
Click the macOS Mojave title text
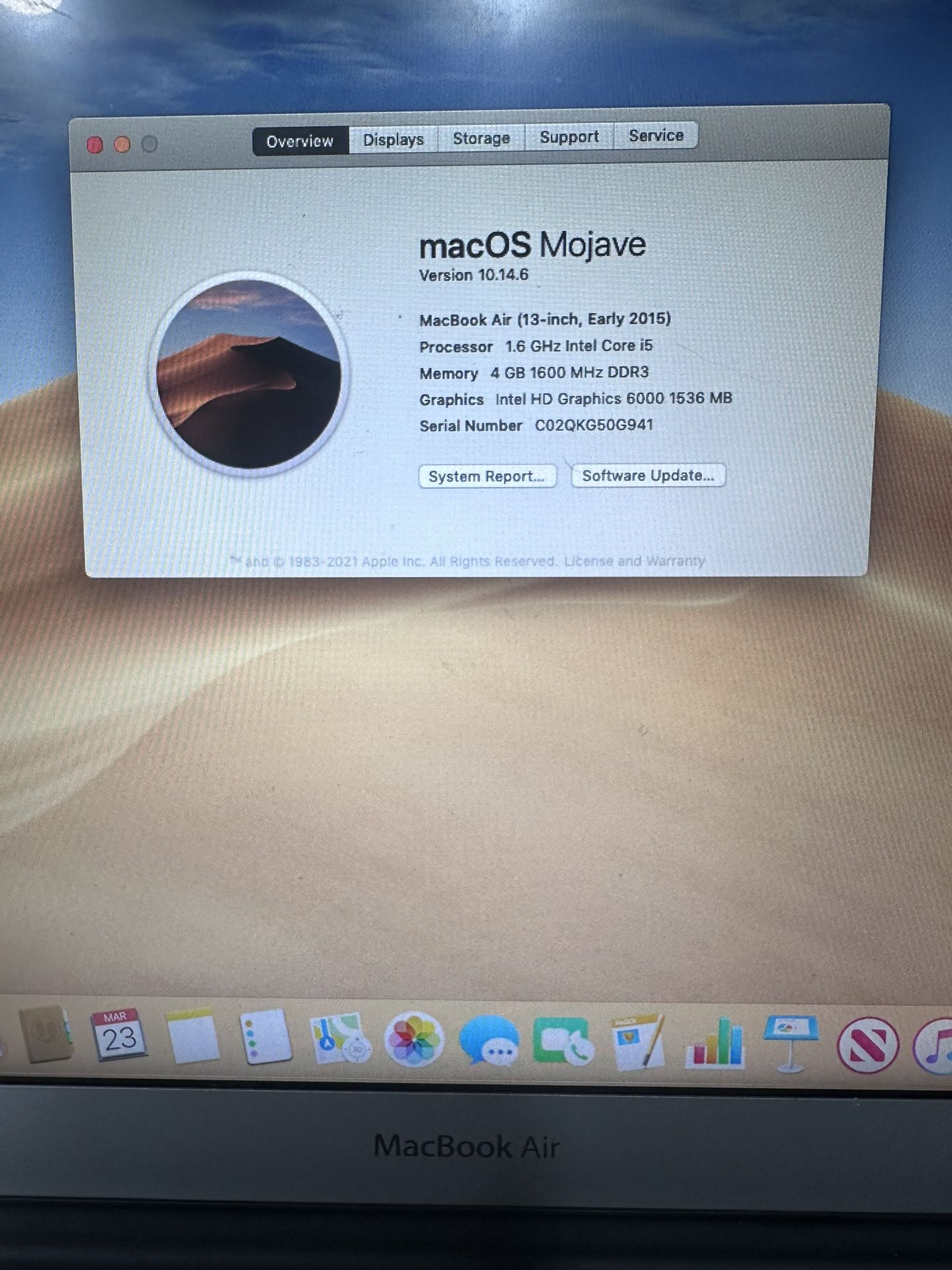pyautogui.click(x=532, y=245)
